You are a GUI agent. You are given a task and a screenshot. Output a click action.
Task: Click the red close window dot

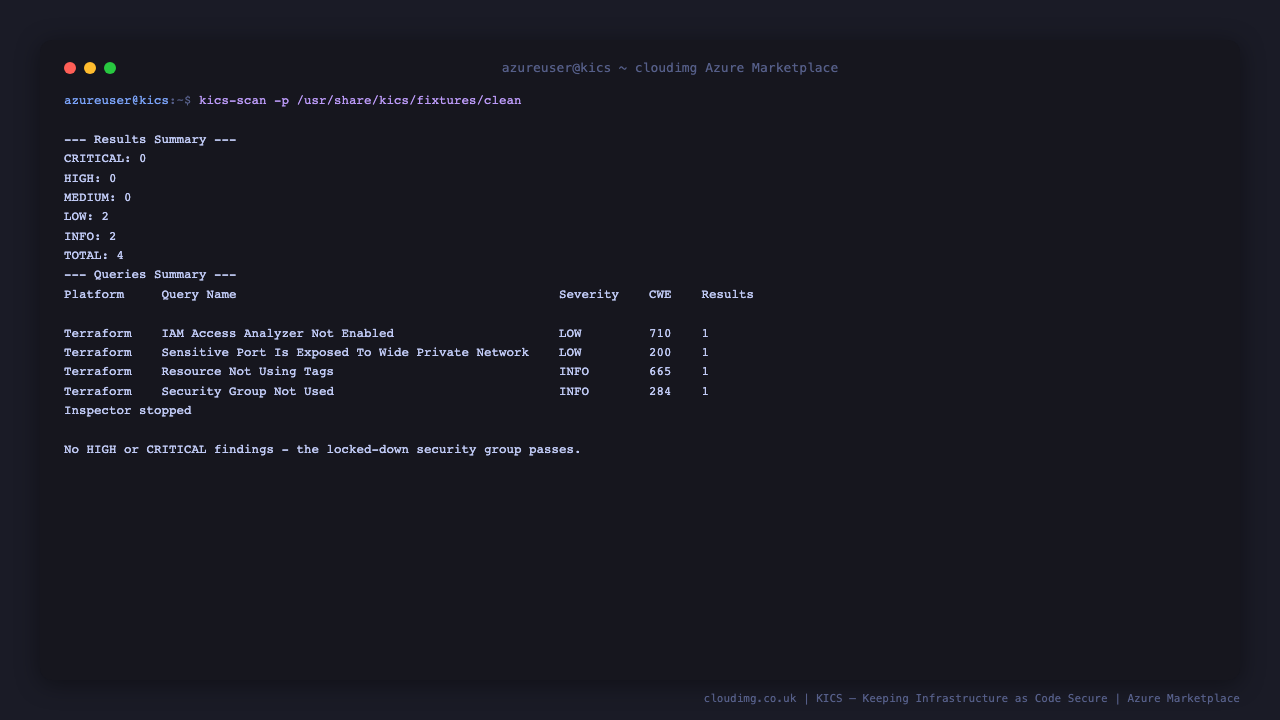tap(70, 68)
